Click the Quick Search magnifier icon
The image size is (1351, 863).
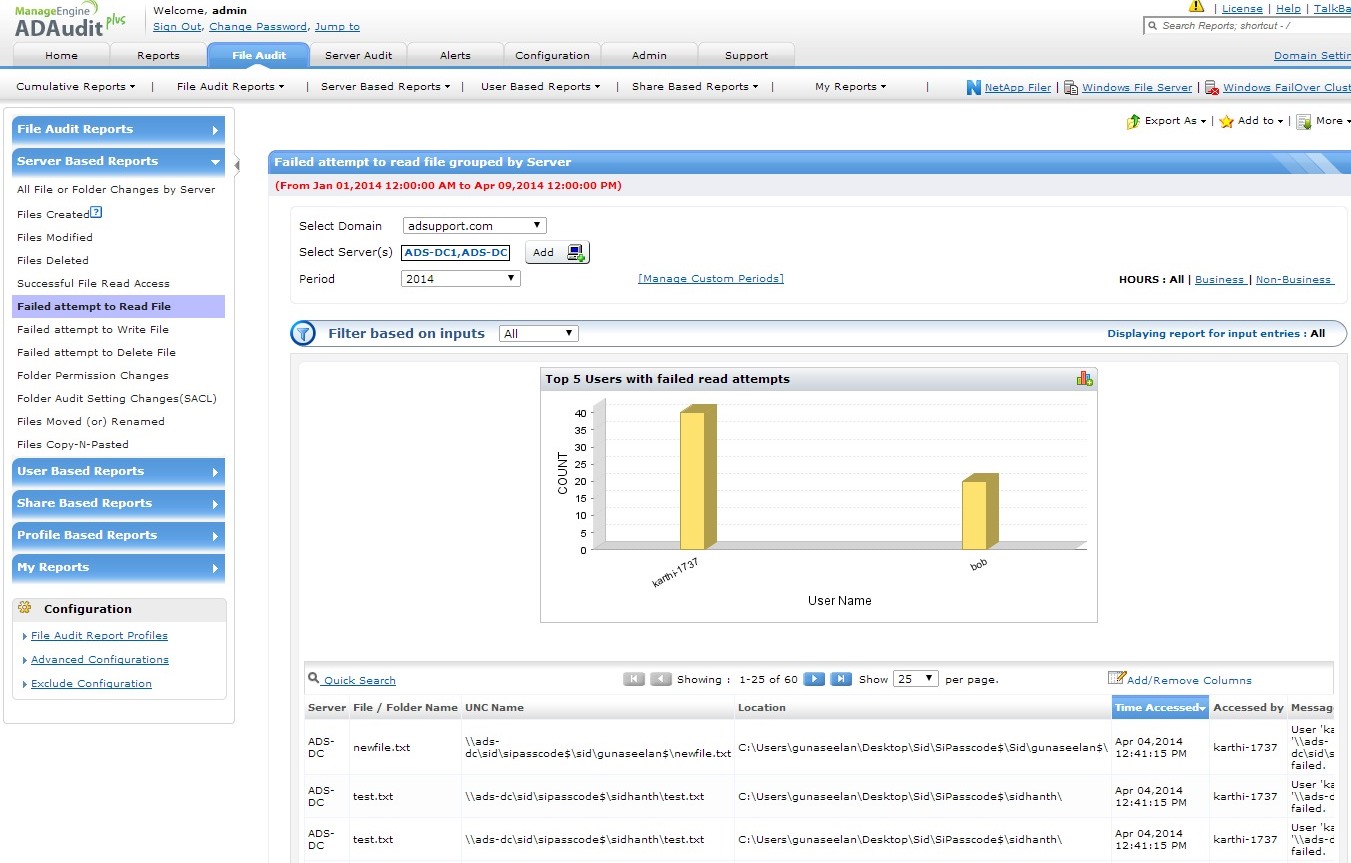click(314, 678)
